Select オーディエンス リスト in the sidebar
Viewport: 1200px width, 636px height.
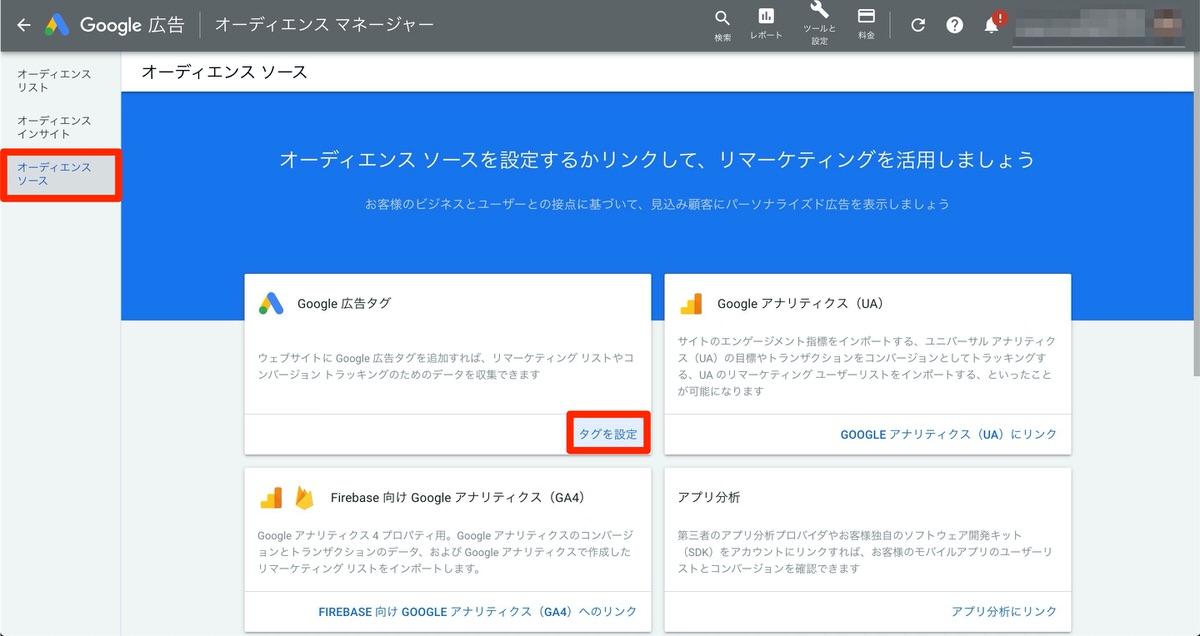tap(54, 81)
